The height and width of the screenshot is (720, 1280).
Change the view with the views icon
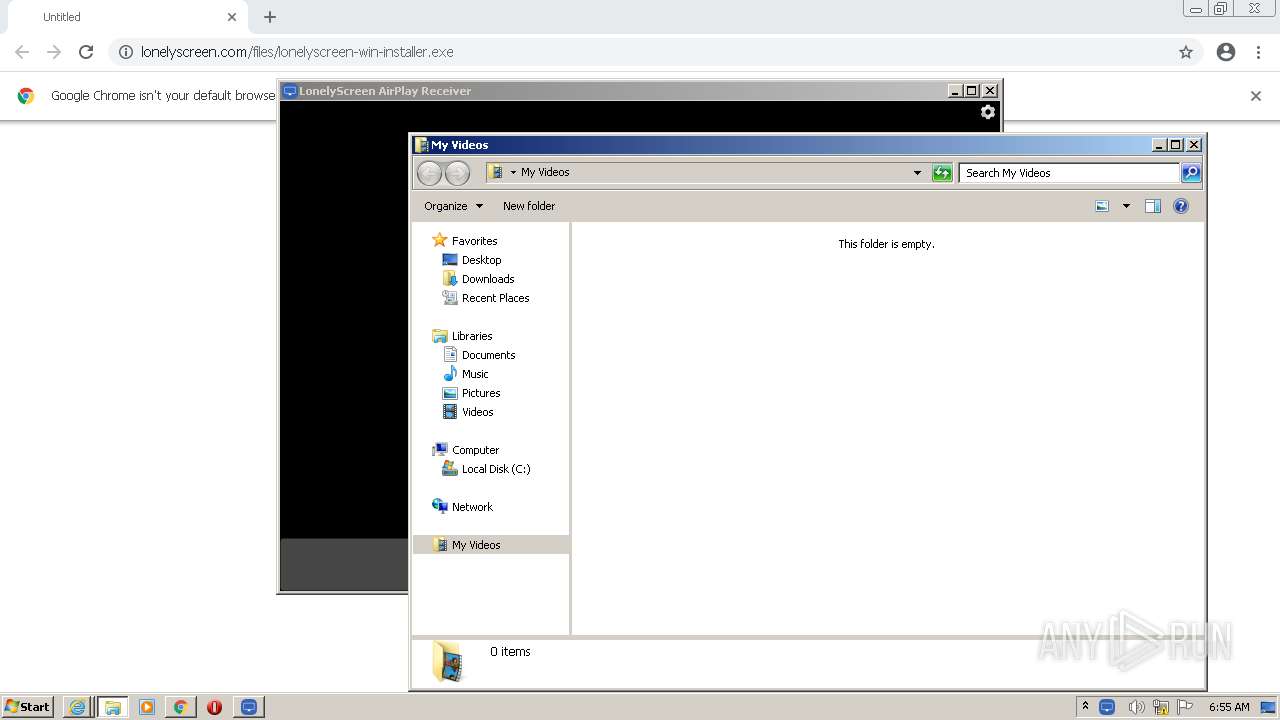pos(1102,206)
